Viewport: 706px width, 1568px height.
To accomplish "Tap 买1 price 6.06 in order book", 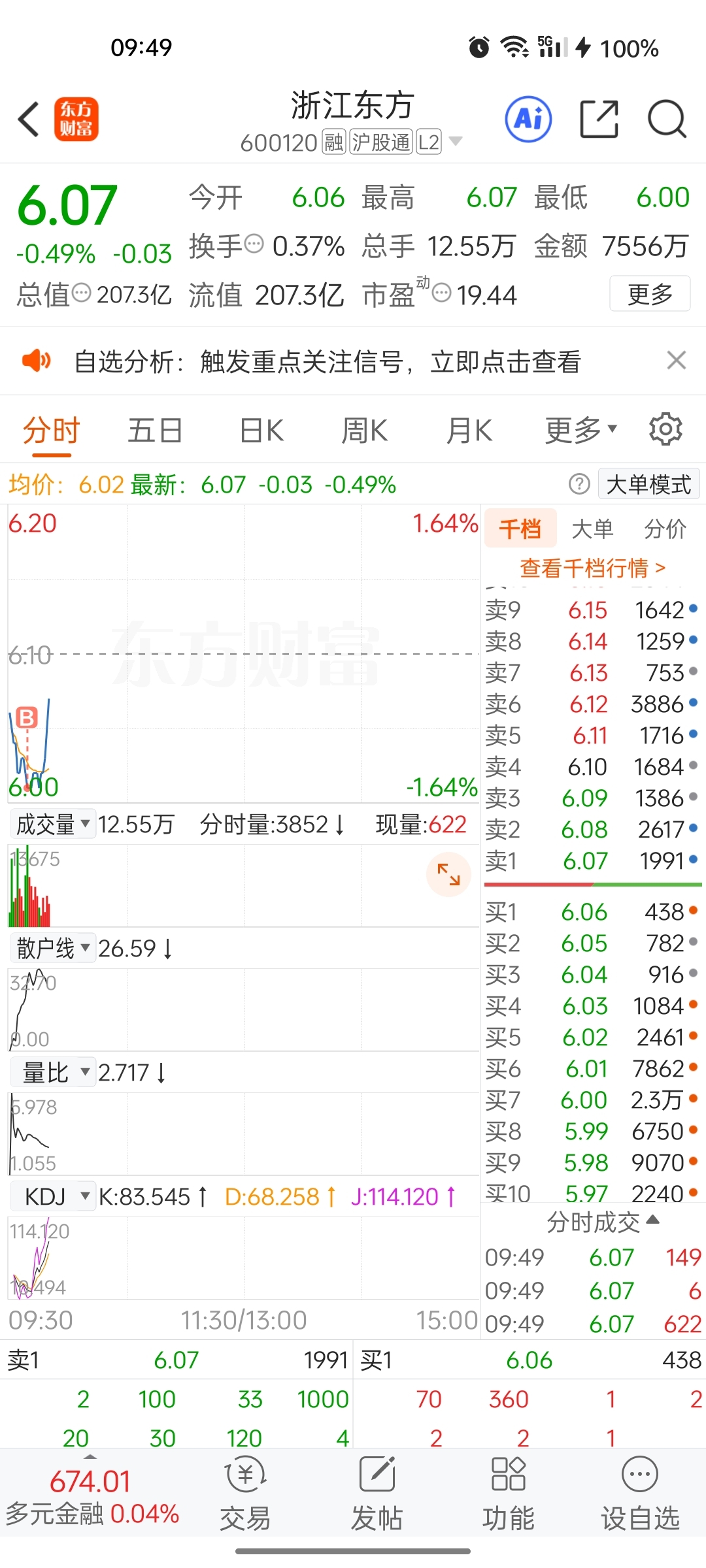I will click(x=584, y=911).
